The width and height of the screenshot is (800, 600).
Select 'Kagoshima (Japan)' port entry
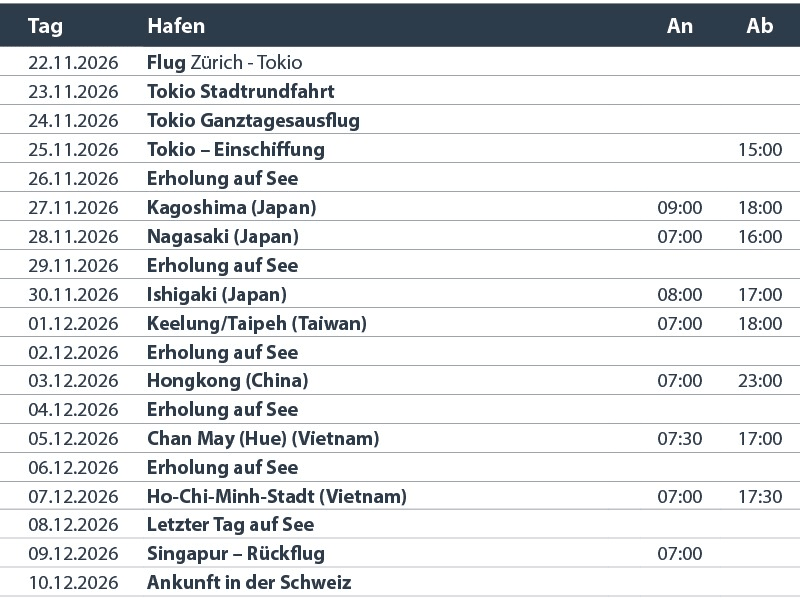(231, 208)
